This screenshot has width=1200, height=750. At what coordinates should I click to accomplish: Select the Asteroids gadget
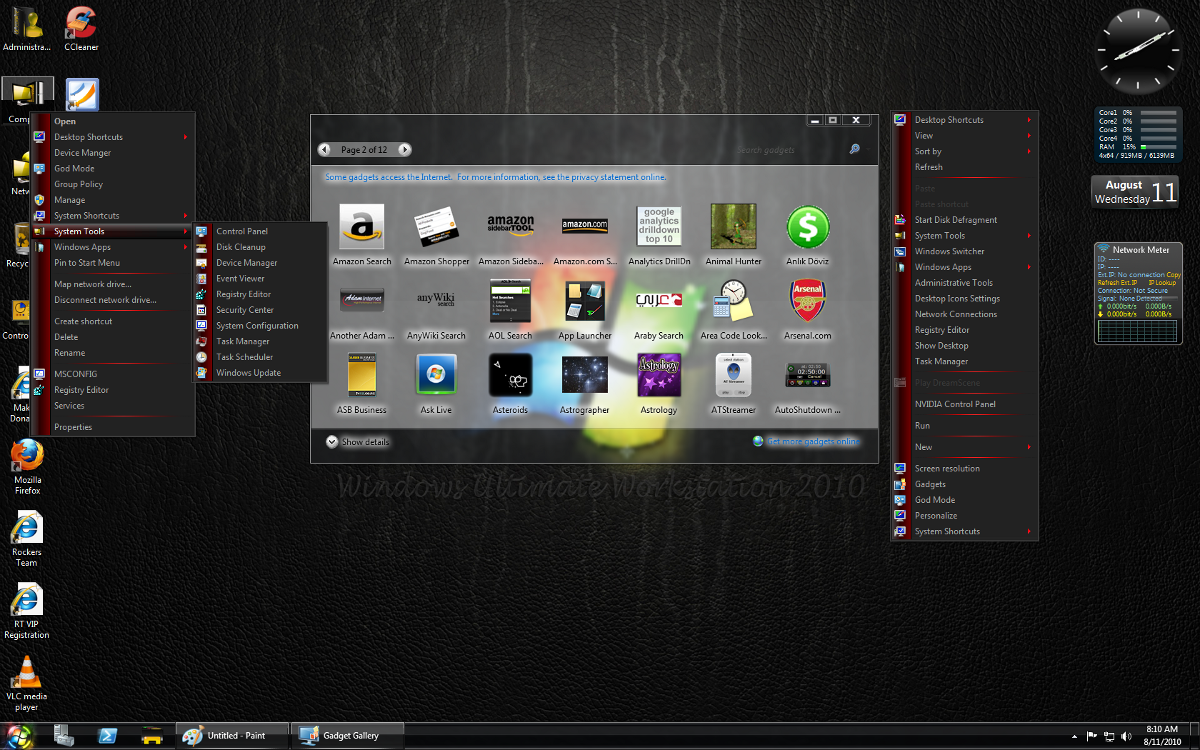(510, 375)
